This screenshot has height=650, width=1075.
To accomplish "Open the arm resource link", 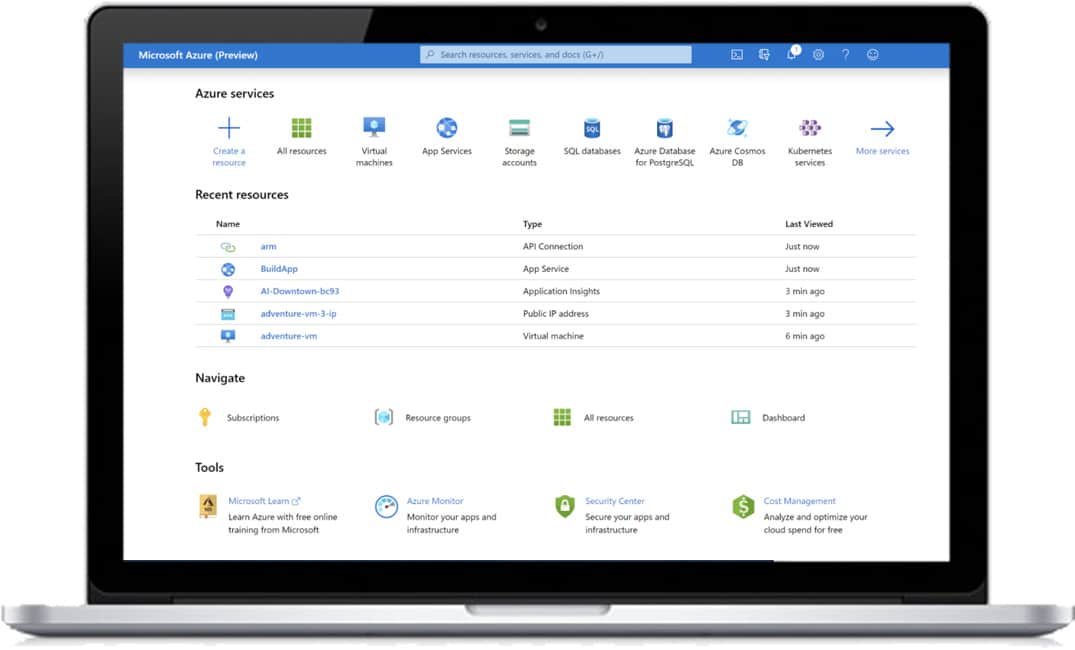I will (269, 247).
